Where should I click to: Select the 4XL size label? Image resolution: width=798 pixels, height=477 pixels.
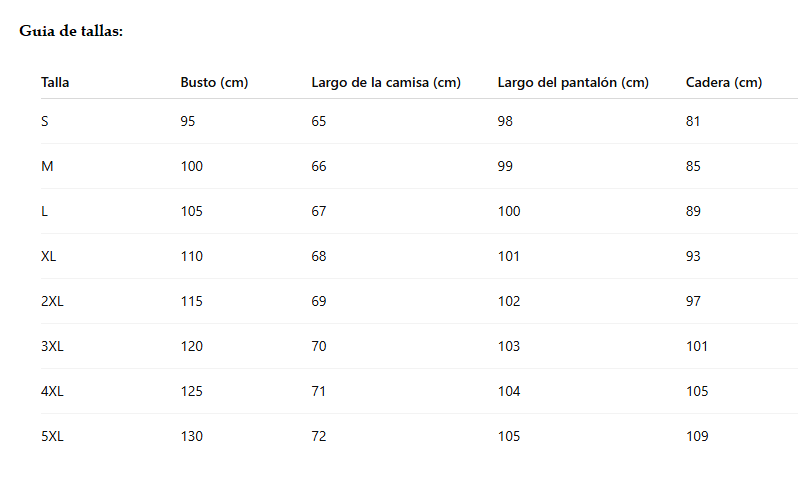coord(52,391)
